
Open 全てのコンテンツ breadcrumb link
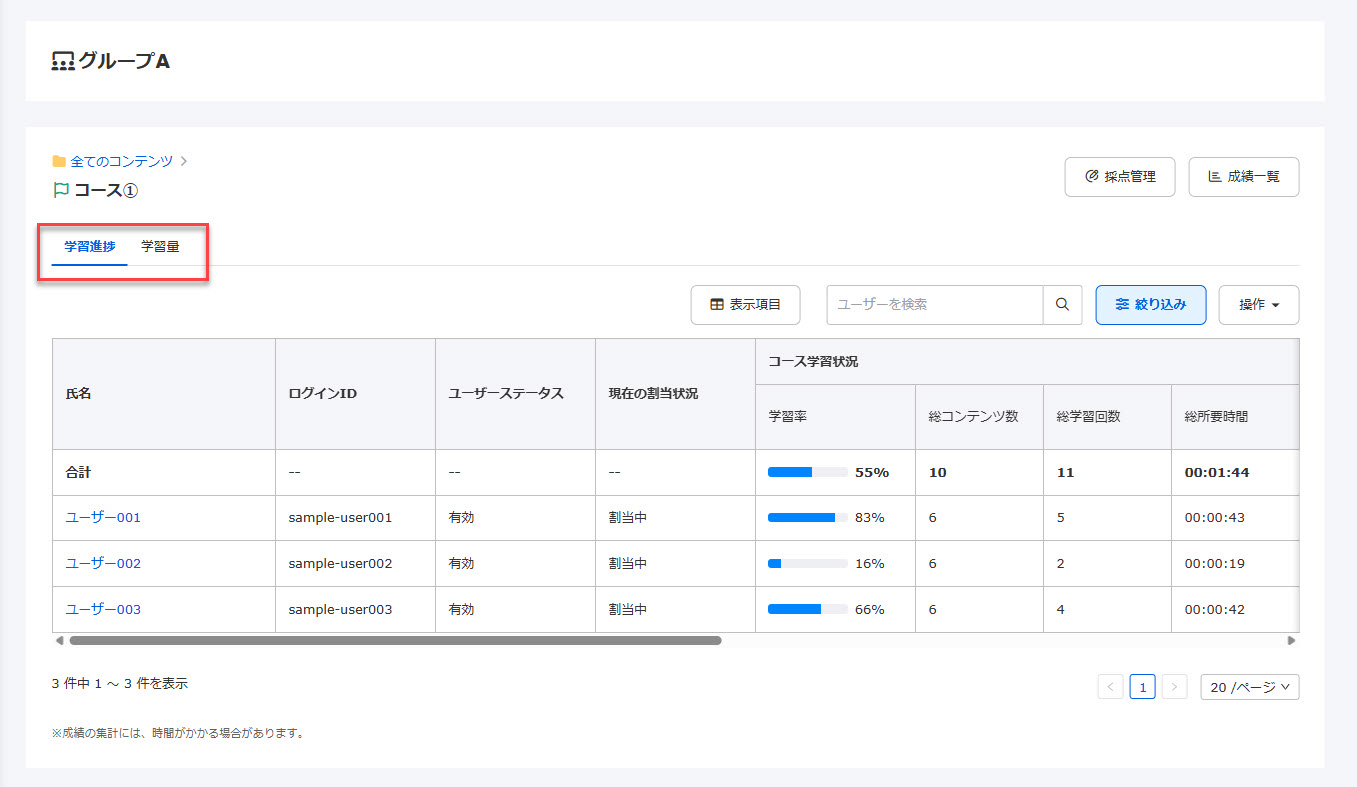121,161
